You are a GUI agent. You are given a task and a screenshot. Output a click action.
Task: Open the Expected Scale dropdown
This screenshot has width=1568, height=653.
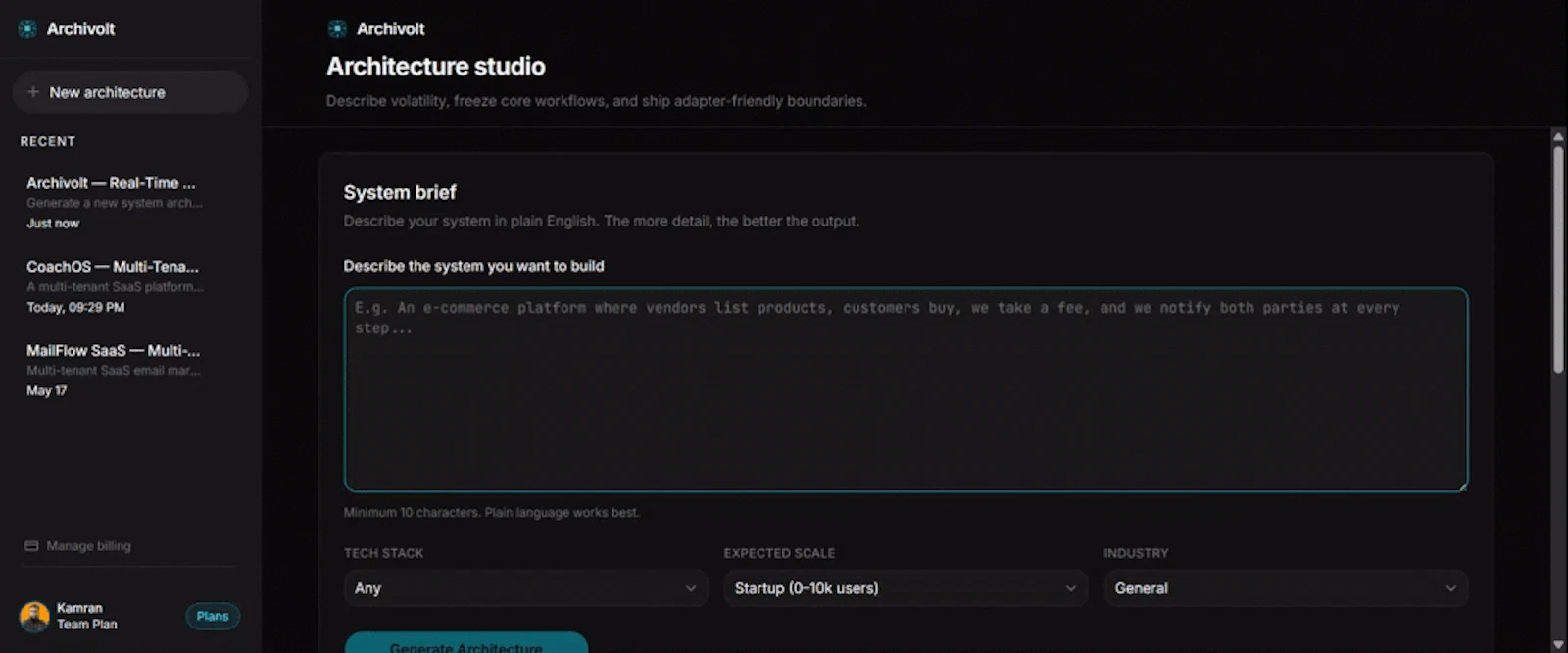(x=906, y=588)
